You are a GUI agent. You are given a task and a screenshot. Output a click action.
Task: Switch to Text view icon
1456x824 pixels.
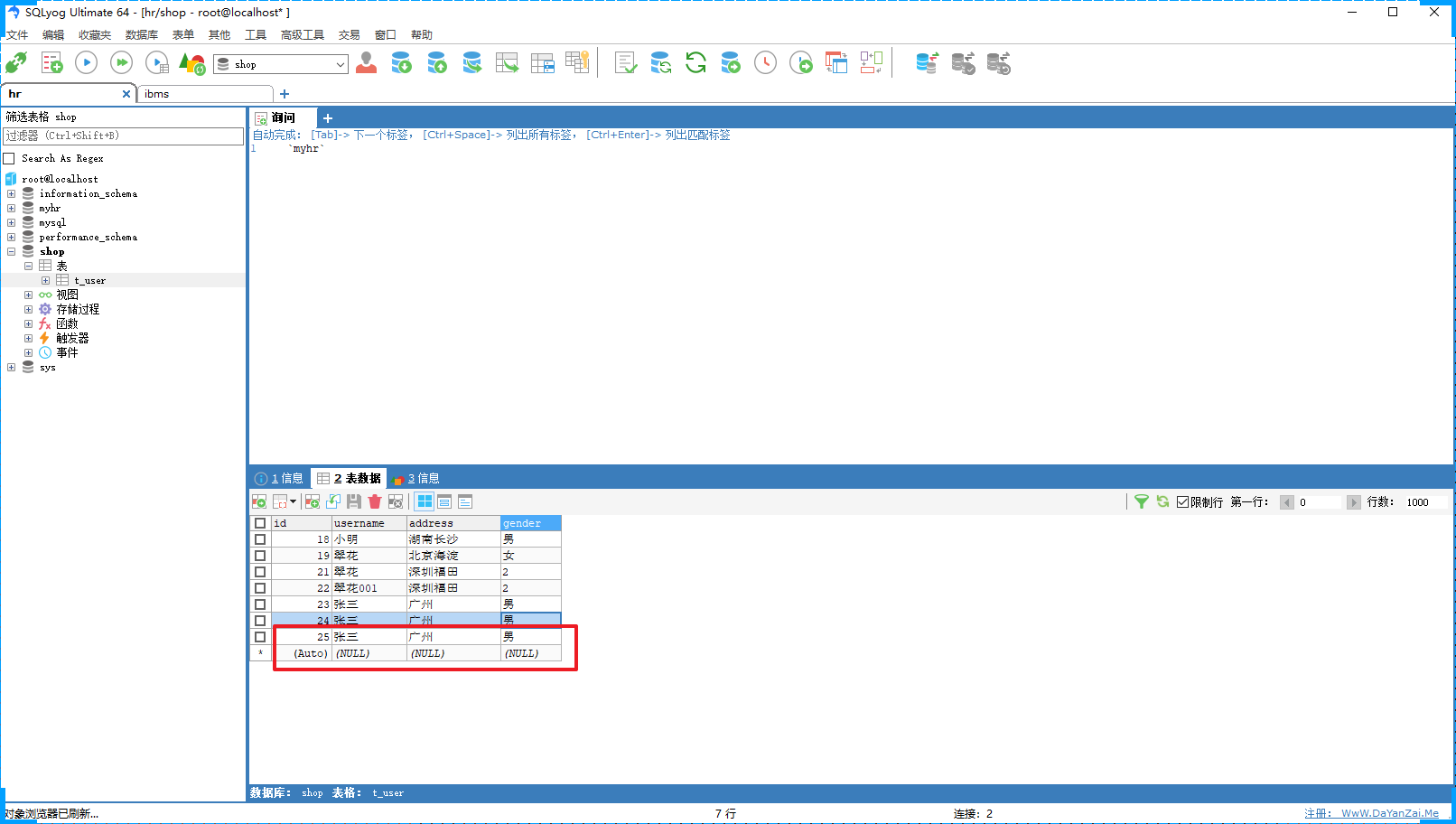click(x=465, y=501)
